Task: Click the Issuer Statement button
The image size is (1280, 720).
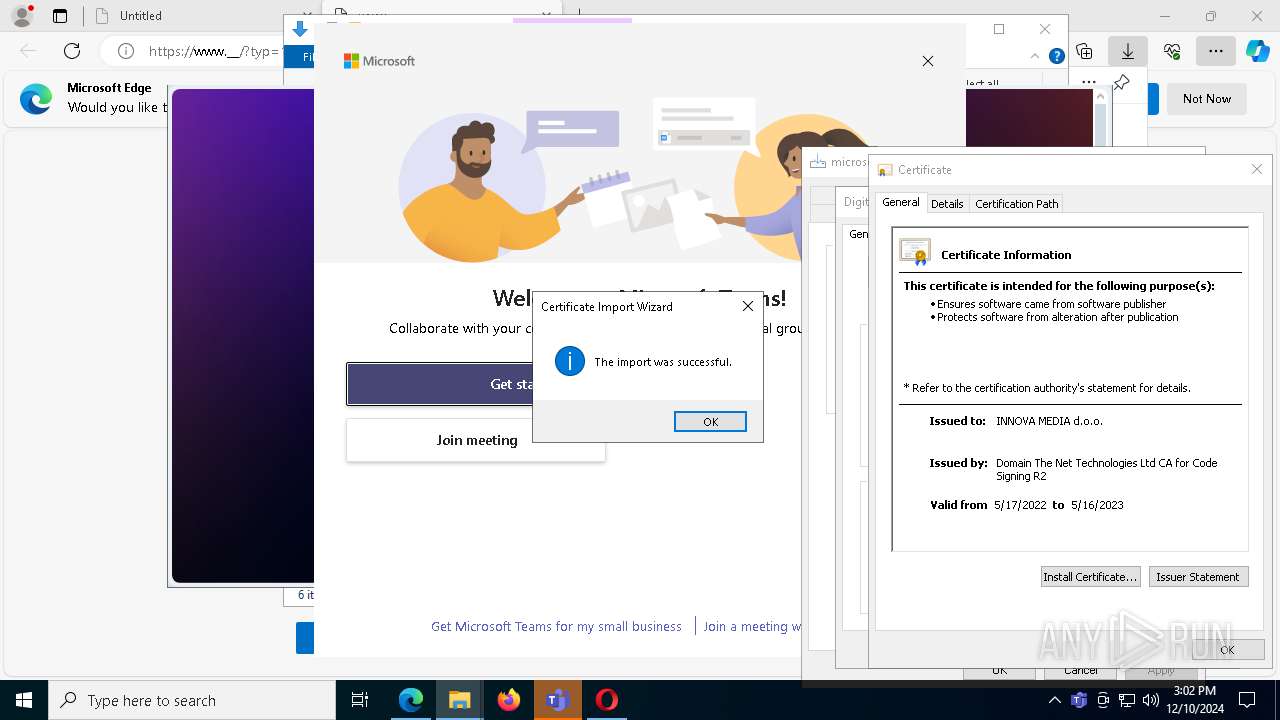Action: 1198,576
